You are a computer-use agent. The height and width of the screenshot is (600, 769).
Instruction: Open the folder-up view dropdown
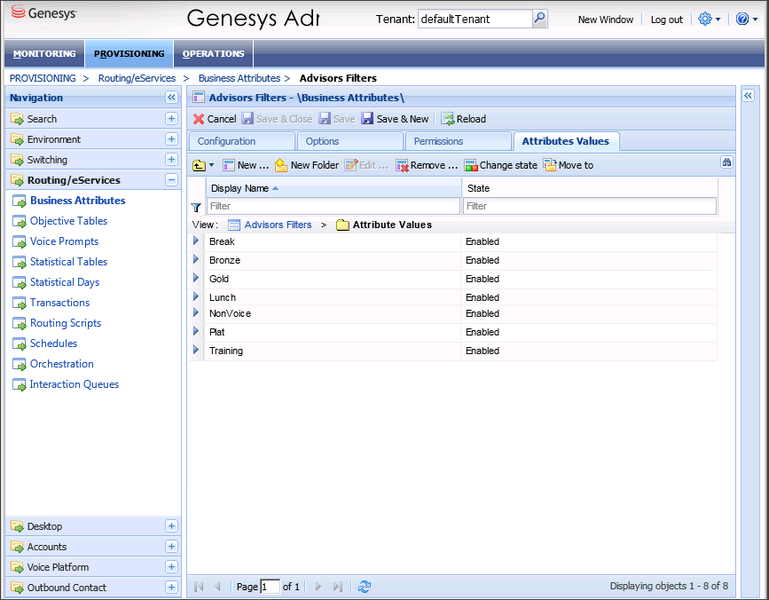(203, 165)
